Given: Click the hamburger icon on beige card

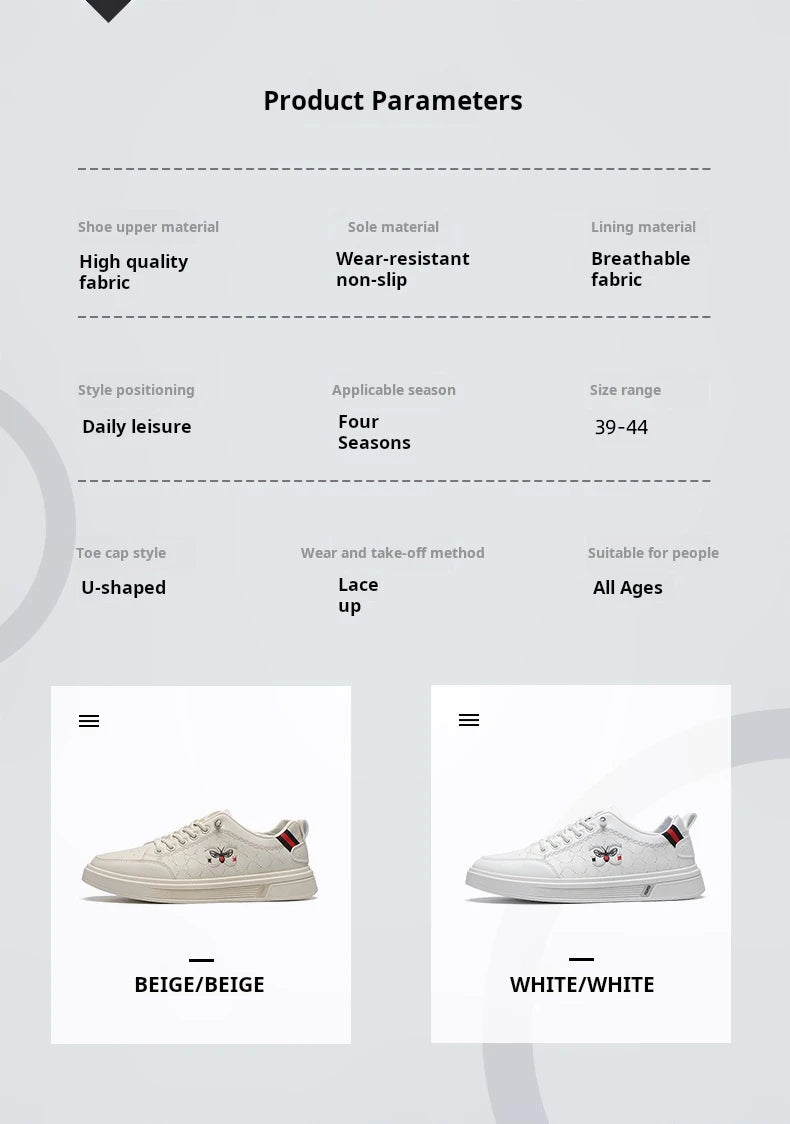Looking at the screenshot, I should click(89, 721).
